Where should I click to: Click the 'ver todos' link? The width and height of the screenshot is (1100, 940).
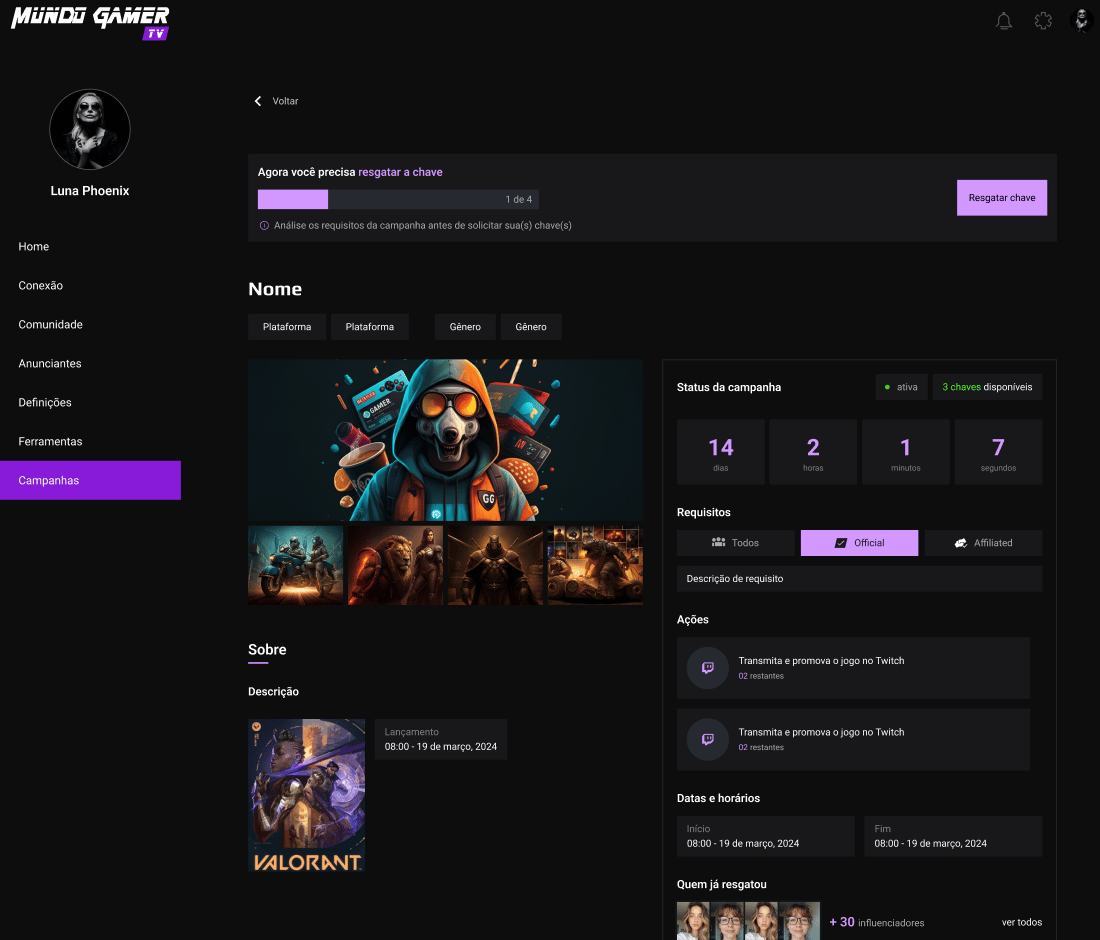[1021, 922]
